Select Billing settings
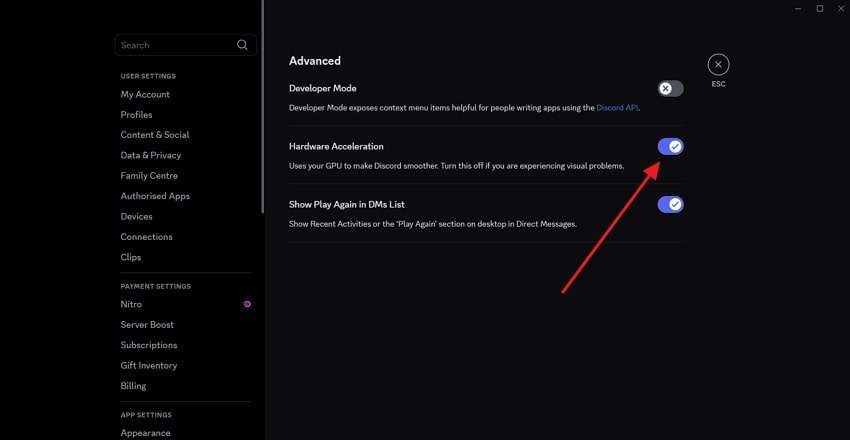850x440 pixels. [133, 386]
